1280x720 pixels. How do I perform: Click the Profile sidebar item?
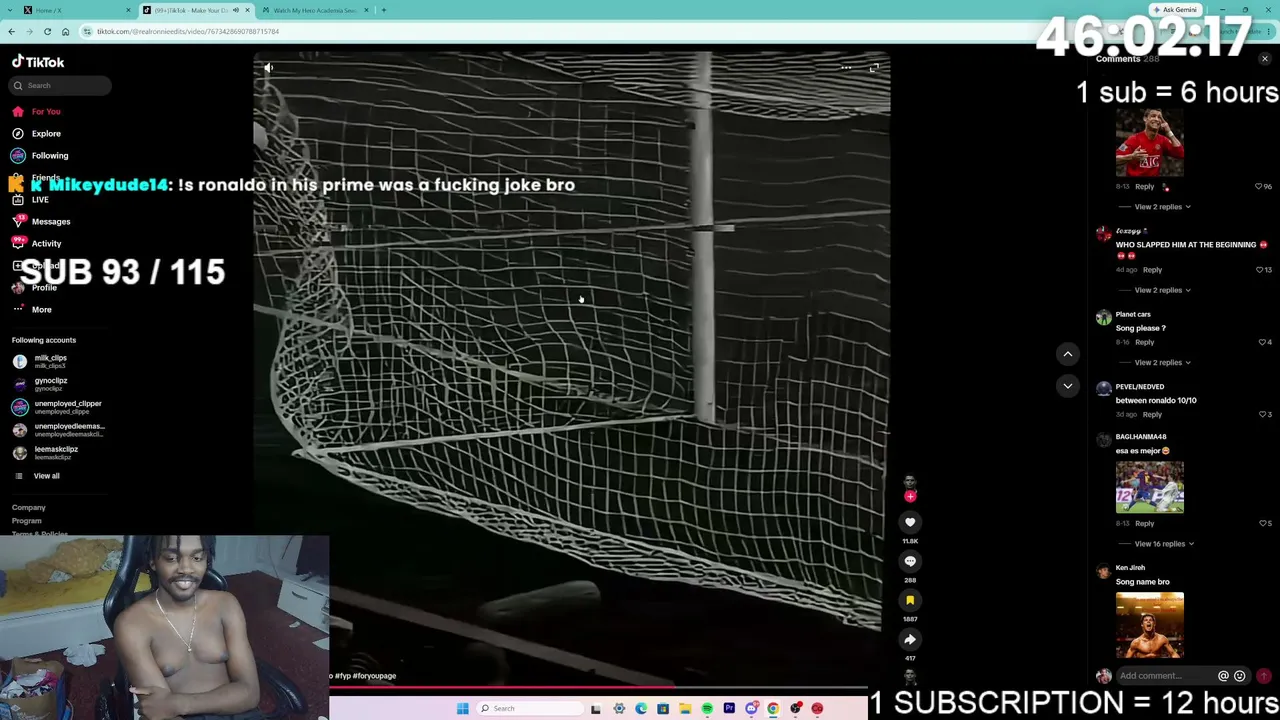coord(35,287)
